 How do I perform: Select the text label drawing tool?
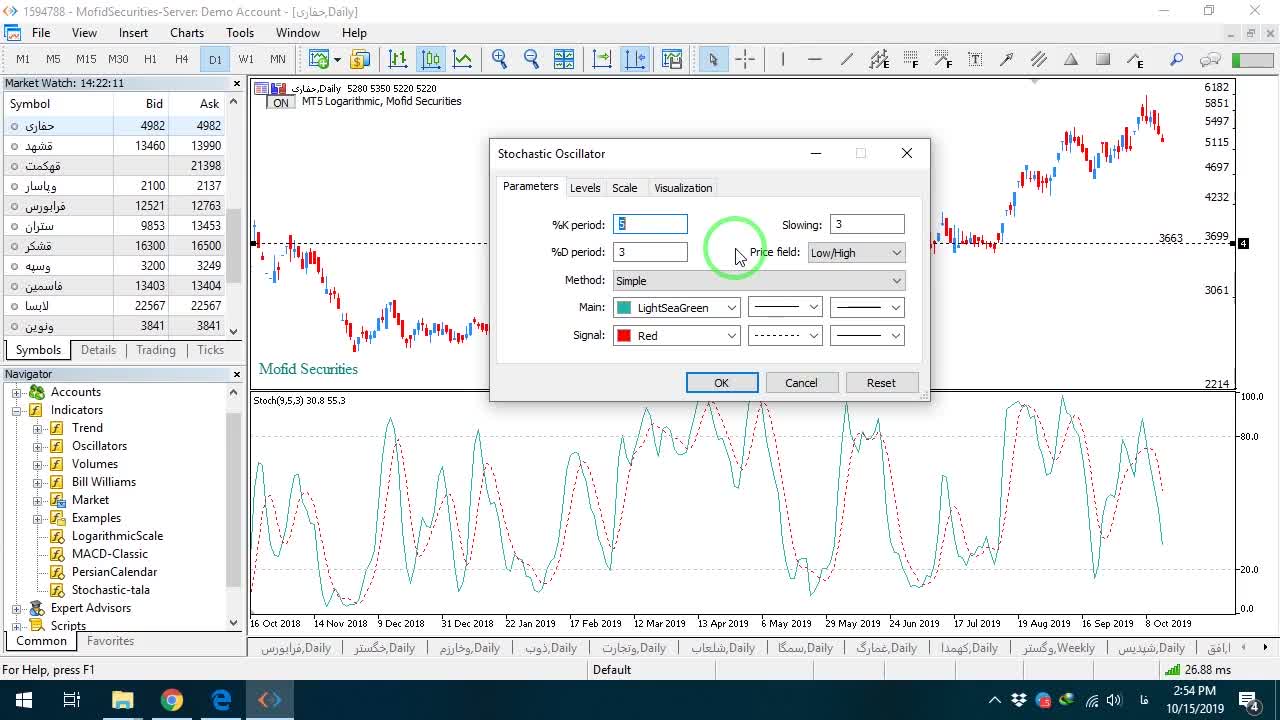(x=975, y=59)
